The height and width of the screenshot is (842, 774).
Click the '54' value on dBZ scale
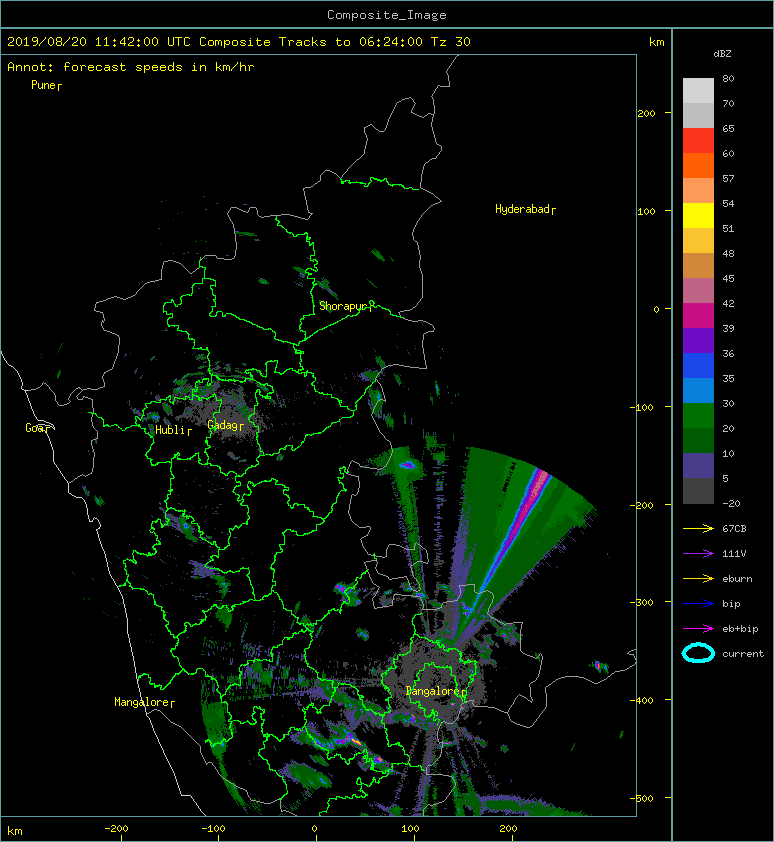tap(728, 204)
